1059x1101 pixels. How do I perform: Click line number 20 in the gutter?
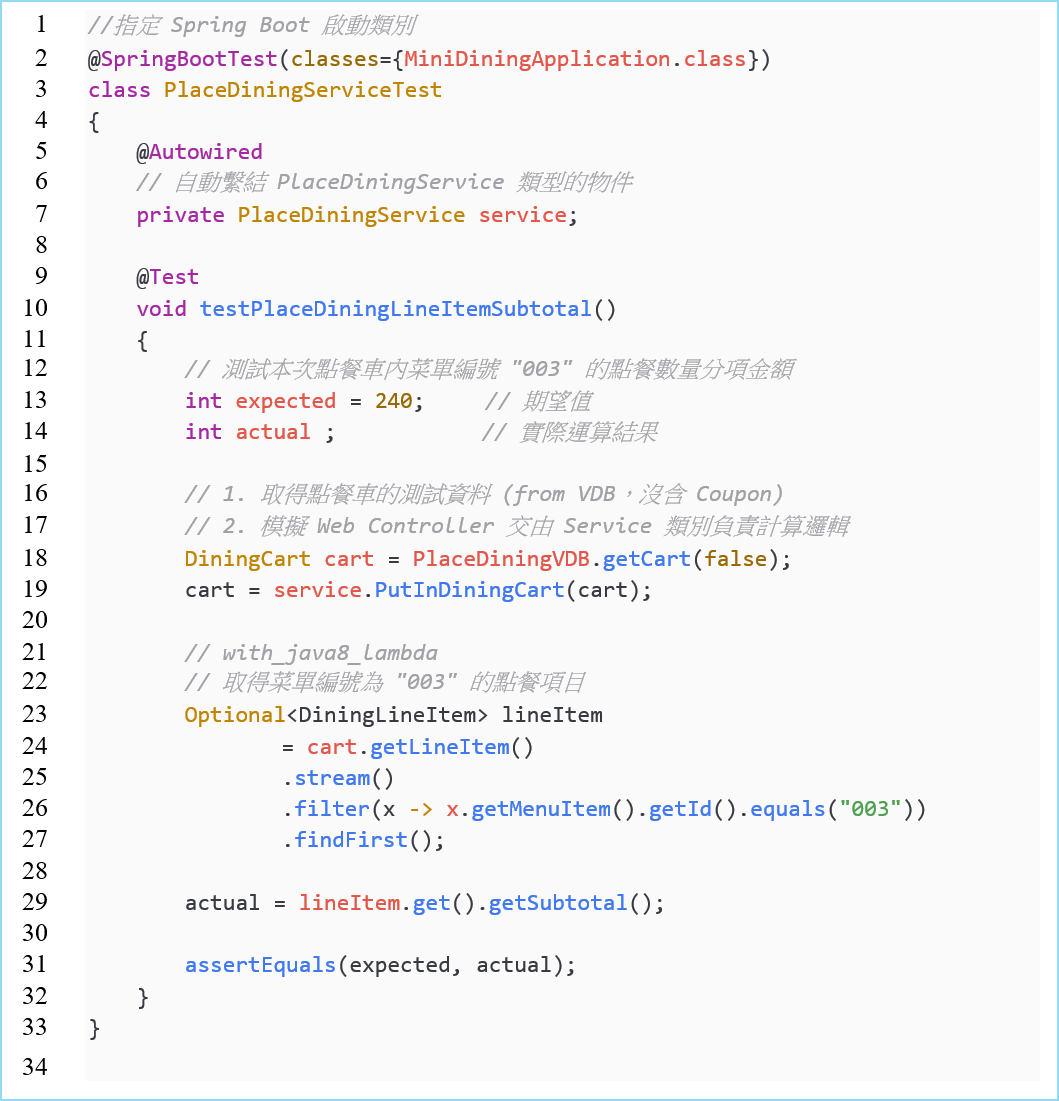coord(35,620)
